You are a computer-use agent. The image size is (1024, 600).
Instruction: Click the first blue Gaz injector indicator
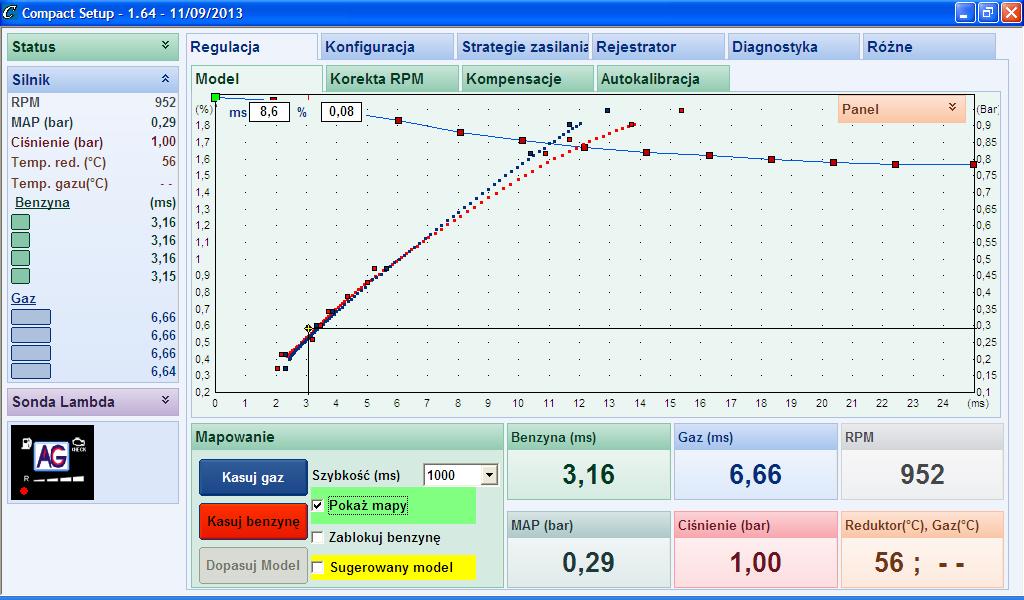click(x=31, y=317)
